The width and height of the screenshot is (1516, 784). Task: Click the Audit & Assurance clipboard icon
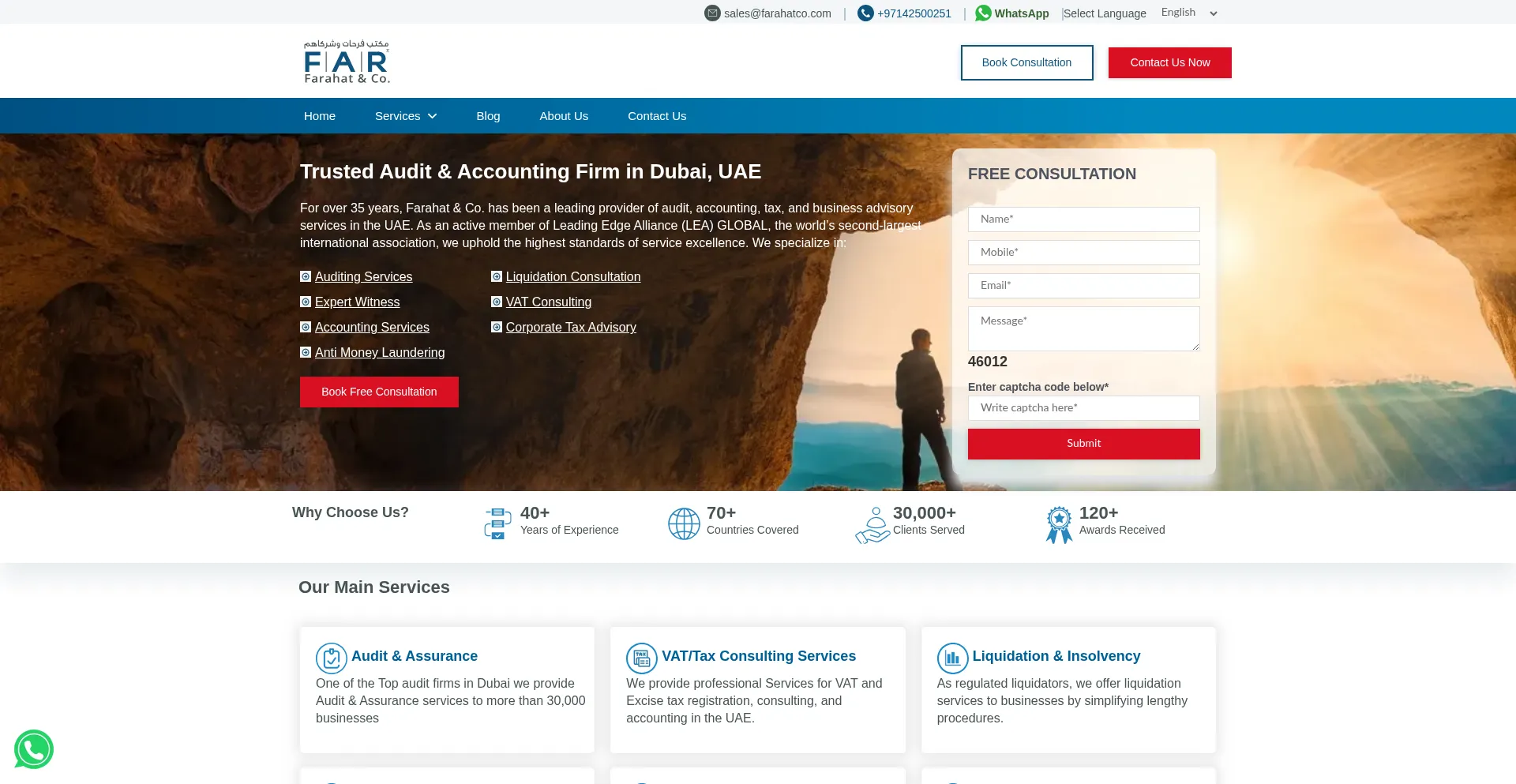pos(332,658)
